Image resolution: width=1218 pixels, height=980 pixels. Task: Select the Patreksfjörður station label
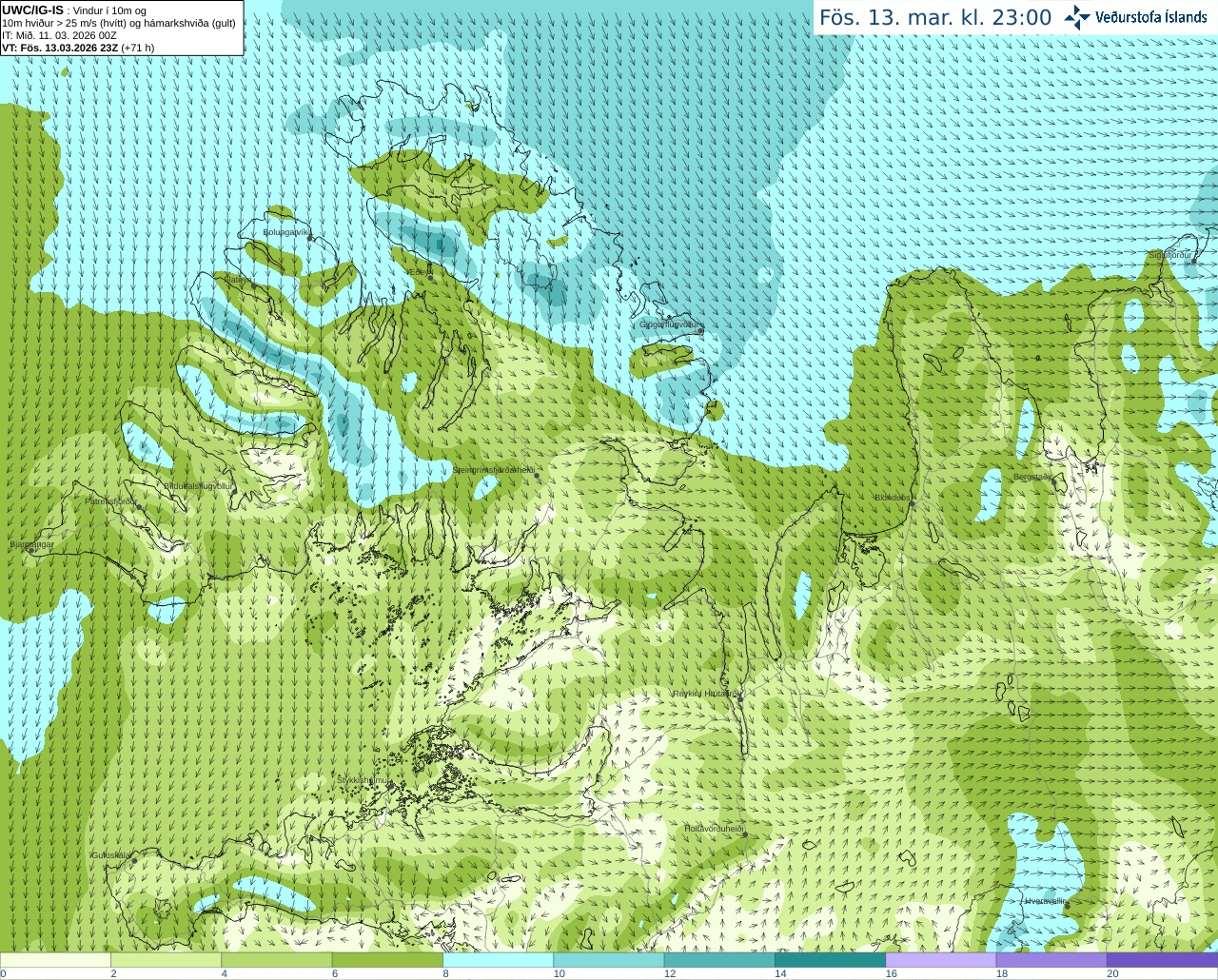tap(111, 500)
